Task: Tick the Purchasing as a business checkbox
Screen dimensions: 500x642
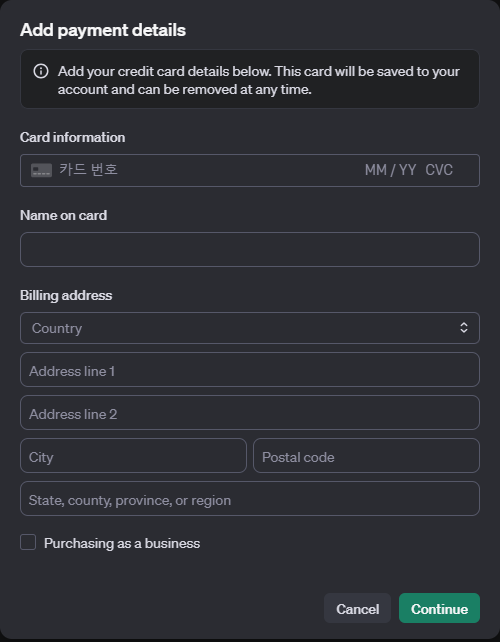Action: click(28, 543)
